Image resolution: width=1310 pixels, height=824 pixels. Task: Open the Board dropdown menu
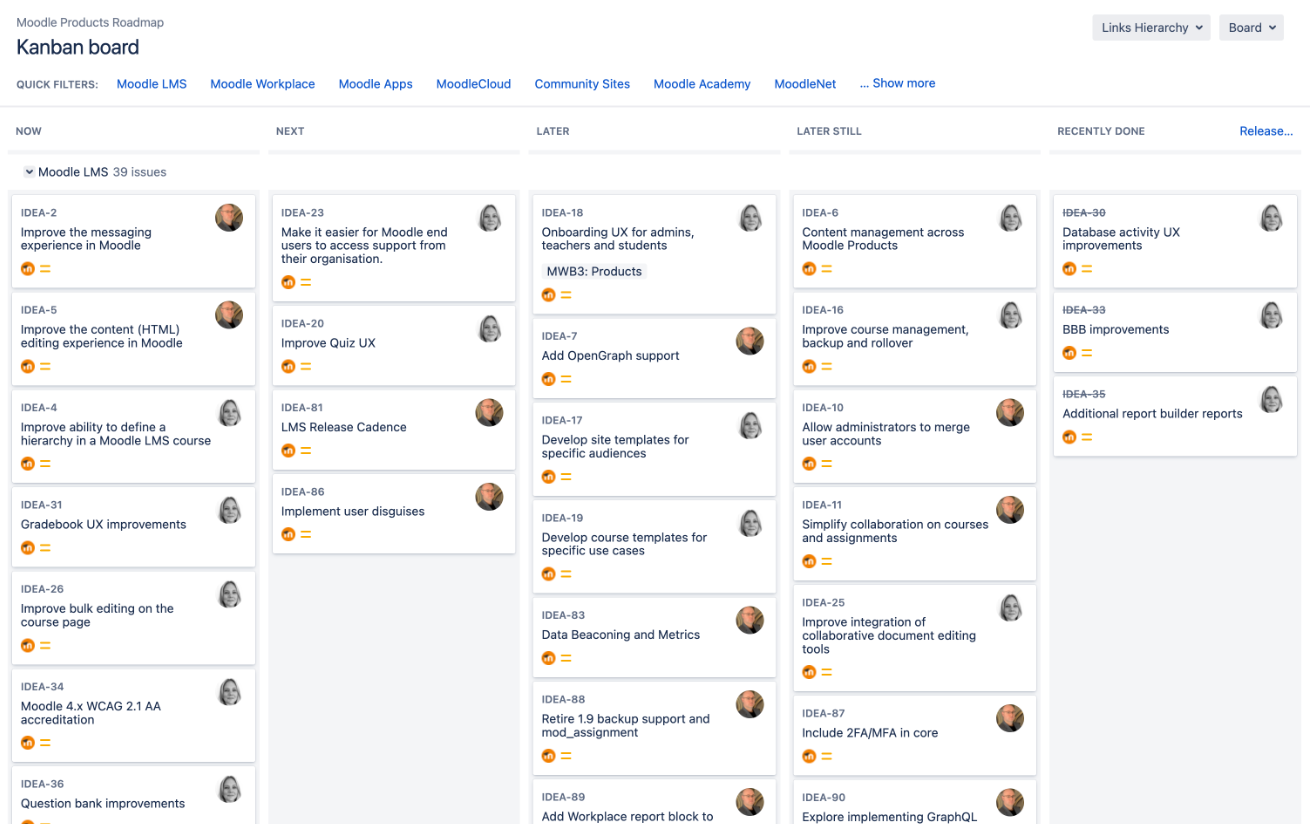pos(1251,28)
